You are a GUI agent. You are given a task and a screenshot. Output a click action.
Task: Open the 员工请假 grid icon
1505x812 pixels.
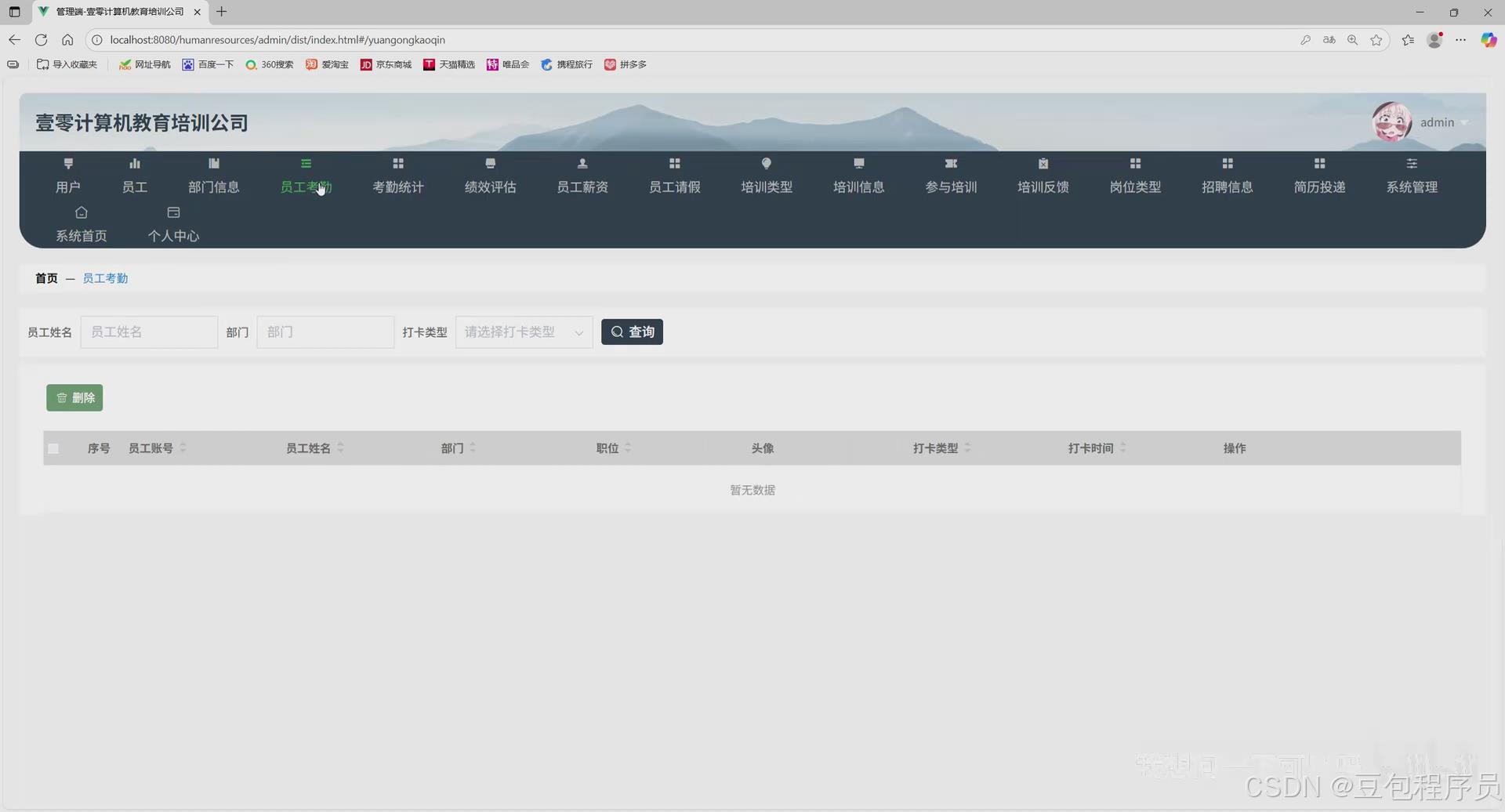pyautogui.click(x=675, y=164)
